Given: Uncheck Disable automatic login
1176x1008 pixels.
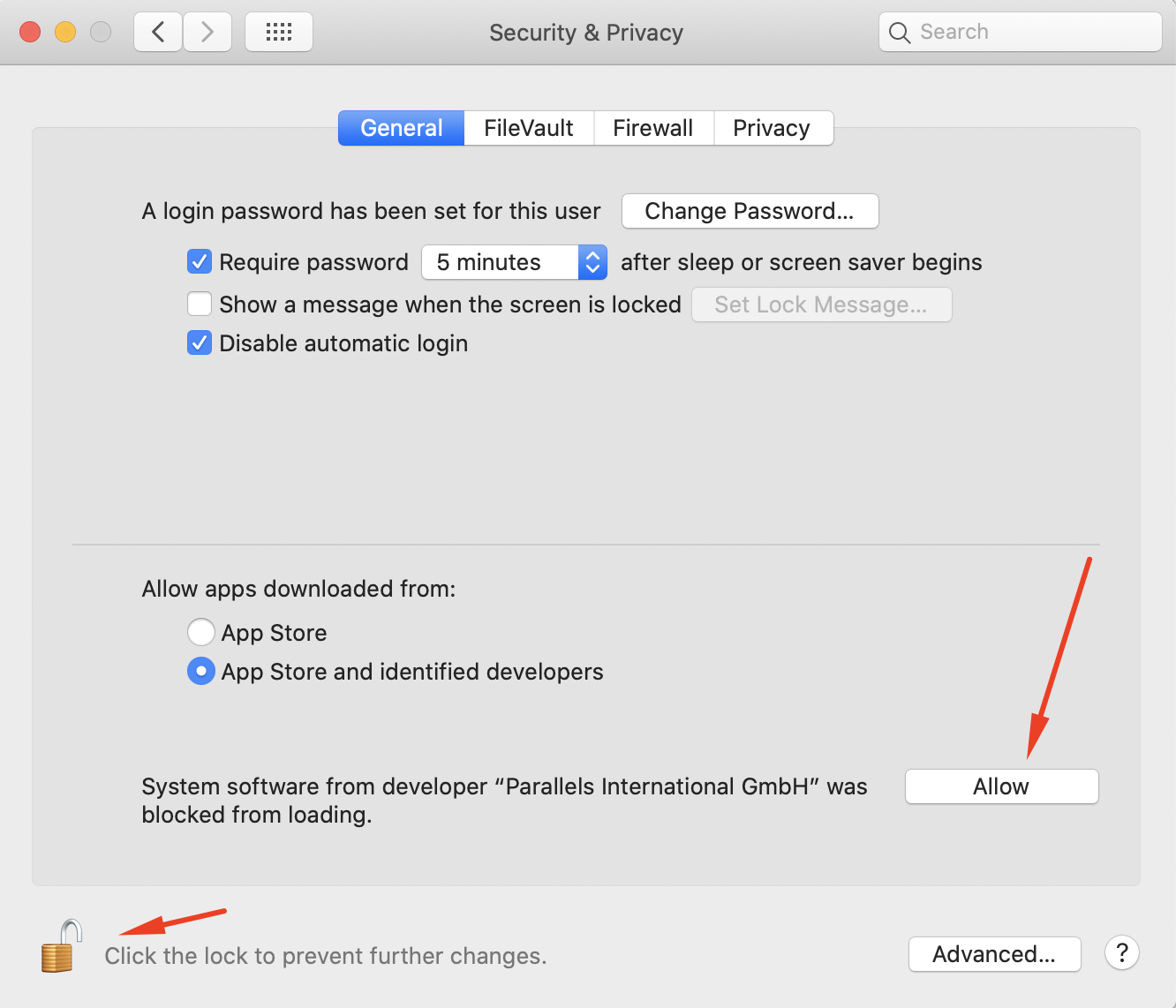Looking at the screenshot, I should (x=200, y=343).
